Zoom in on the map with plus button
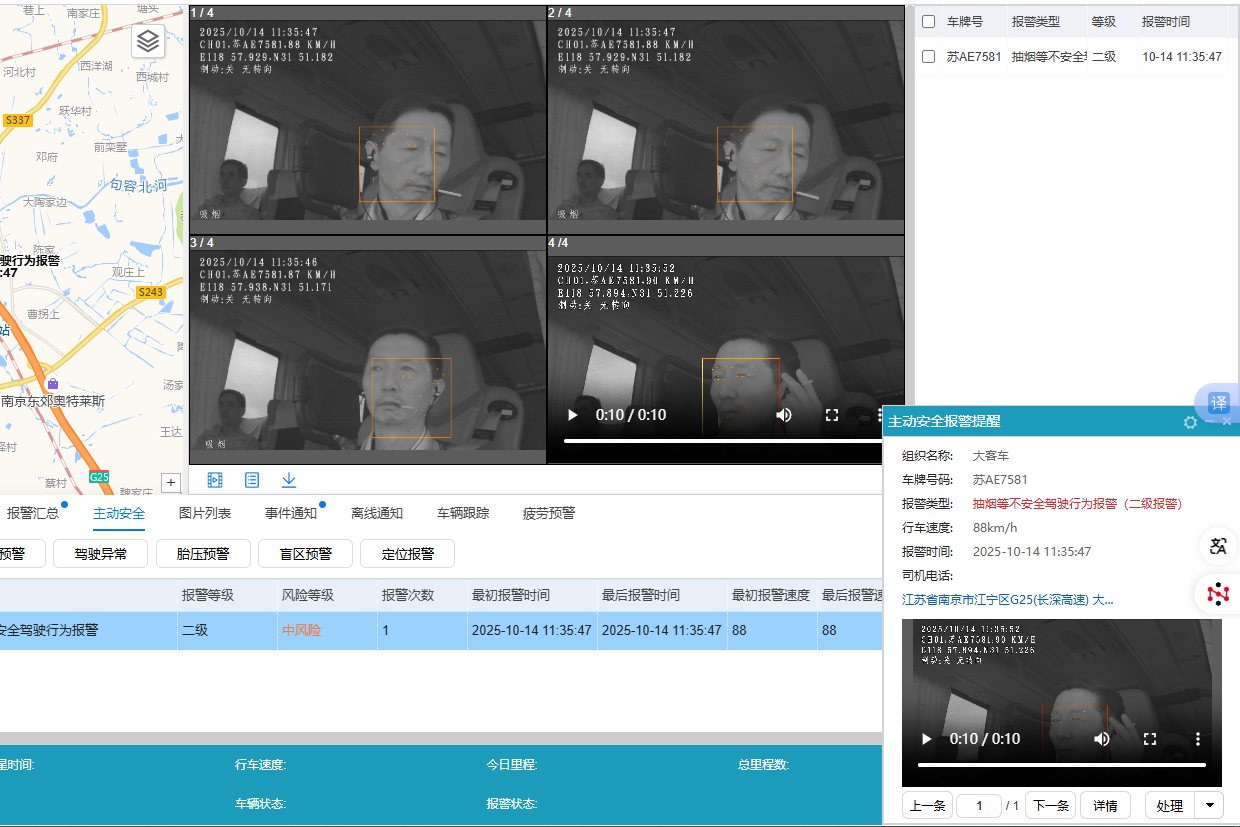The width and height of the screenshot is (1240, 827). (x=170, y=483)
